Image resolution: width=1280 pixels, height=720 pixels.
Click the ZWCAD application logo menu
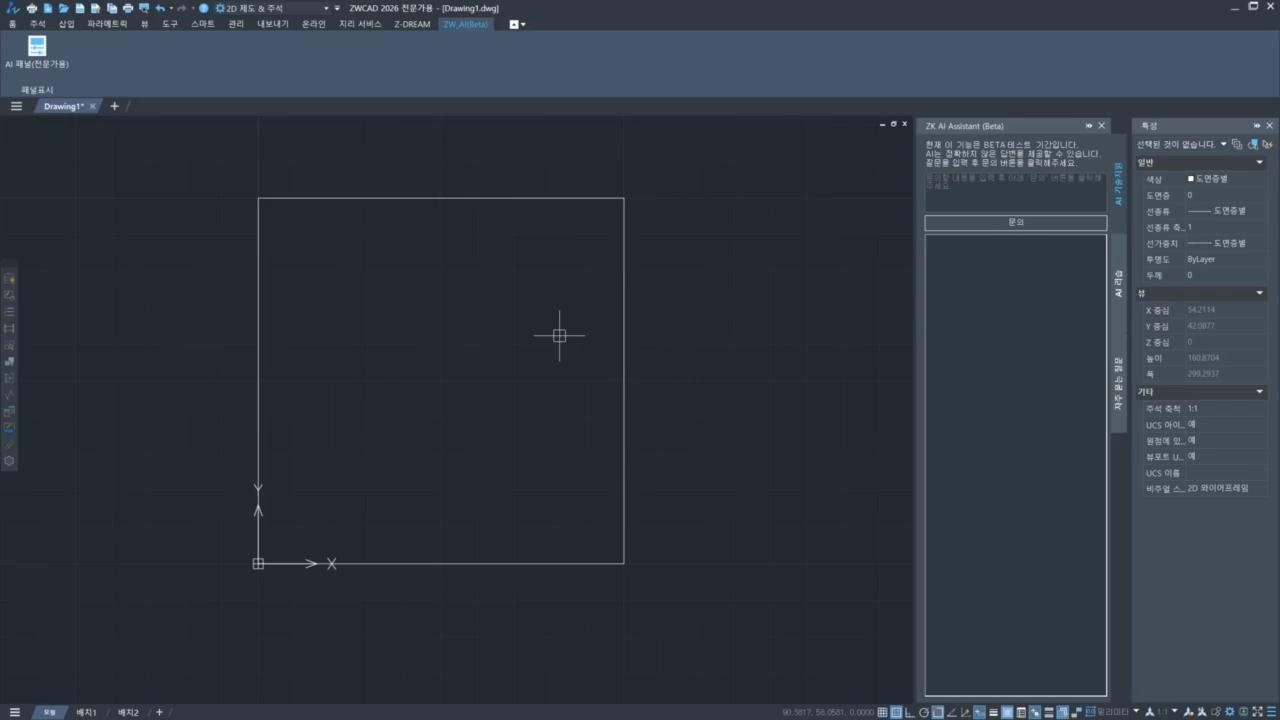pyautogui.click(x=13, y=8)
